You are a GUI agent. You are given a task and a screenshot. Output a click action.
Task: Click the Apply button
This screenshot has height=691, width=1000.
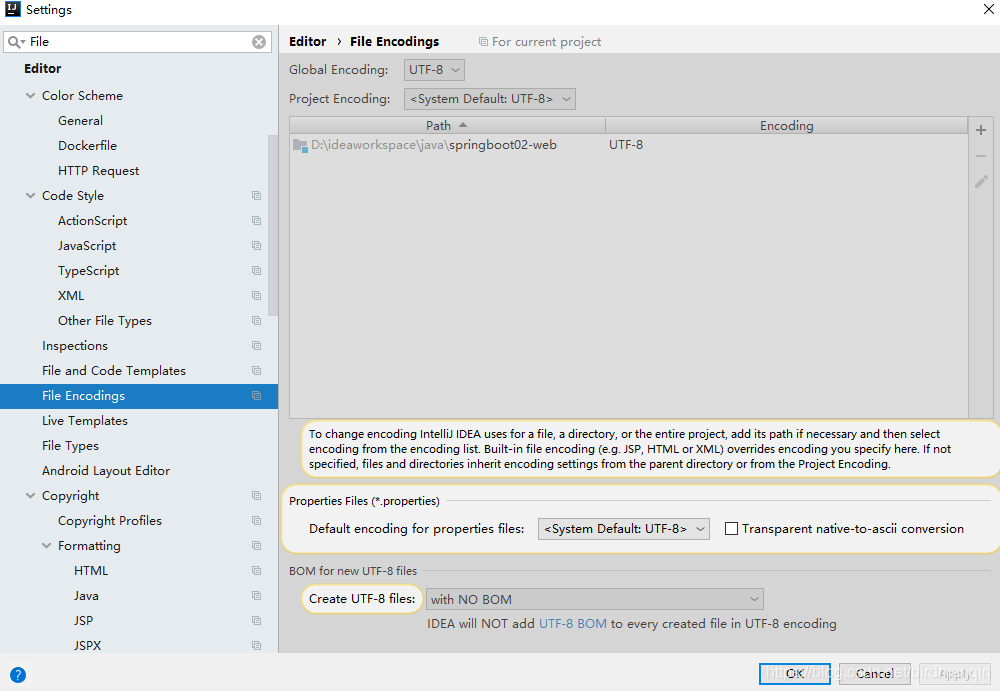point(955,674)
